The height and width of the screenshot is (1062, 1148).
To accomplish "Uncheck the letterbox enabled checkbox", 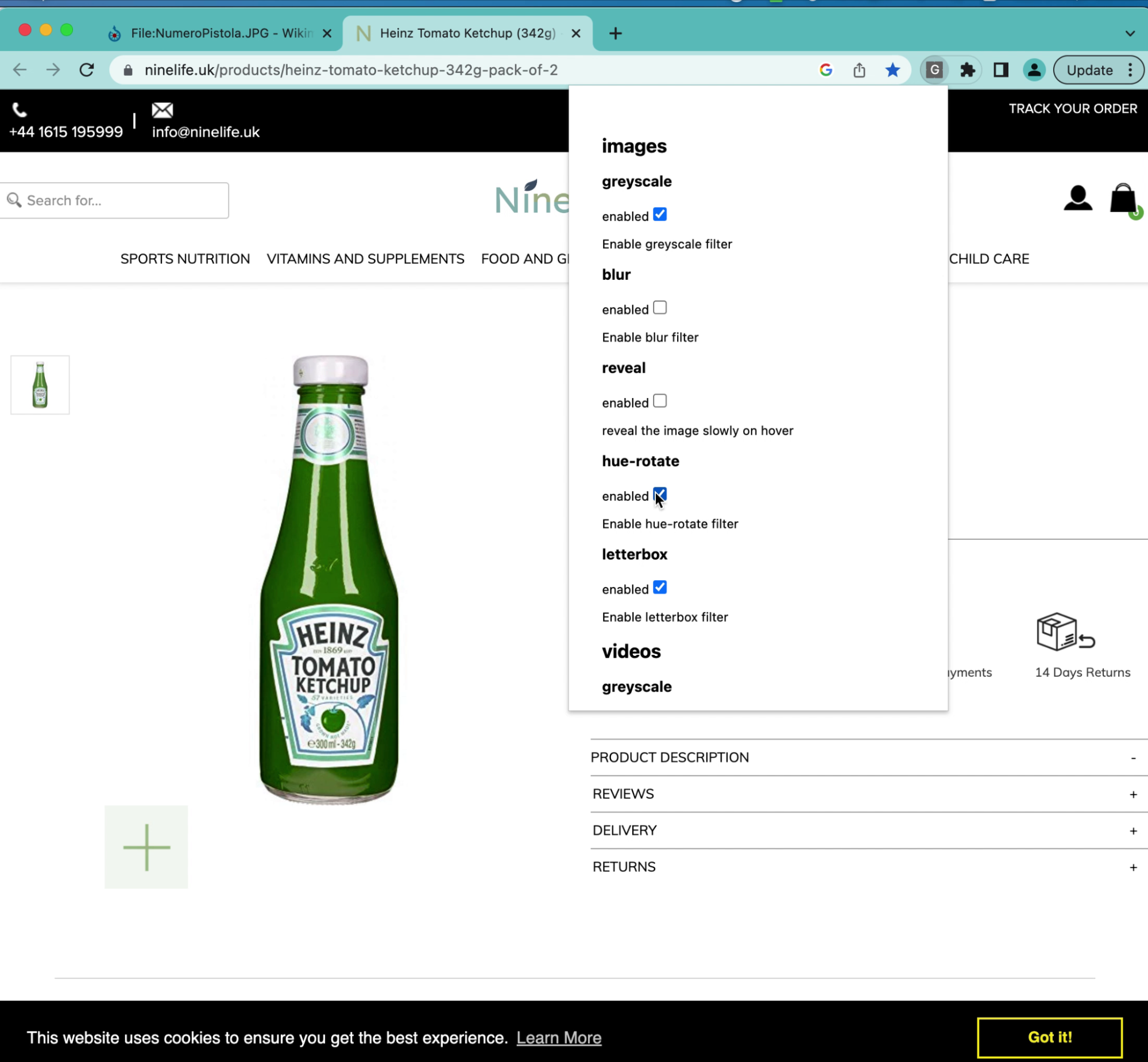I will coord(660,588).
